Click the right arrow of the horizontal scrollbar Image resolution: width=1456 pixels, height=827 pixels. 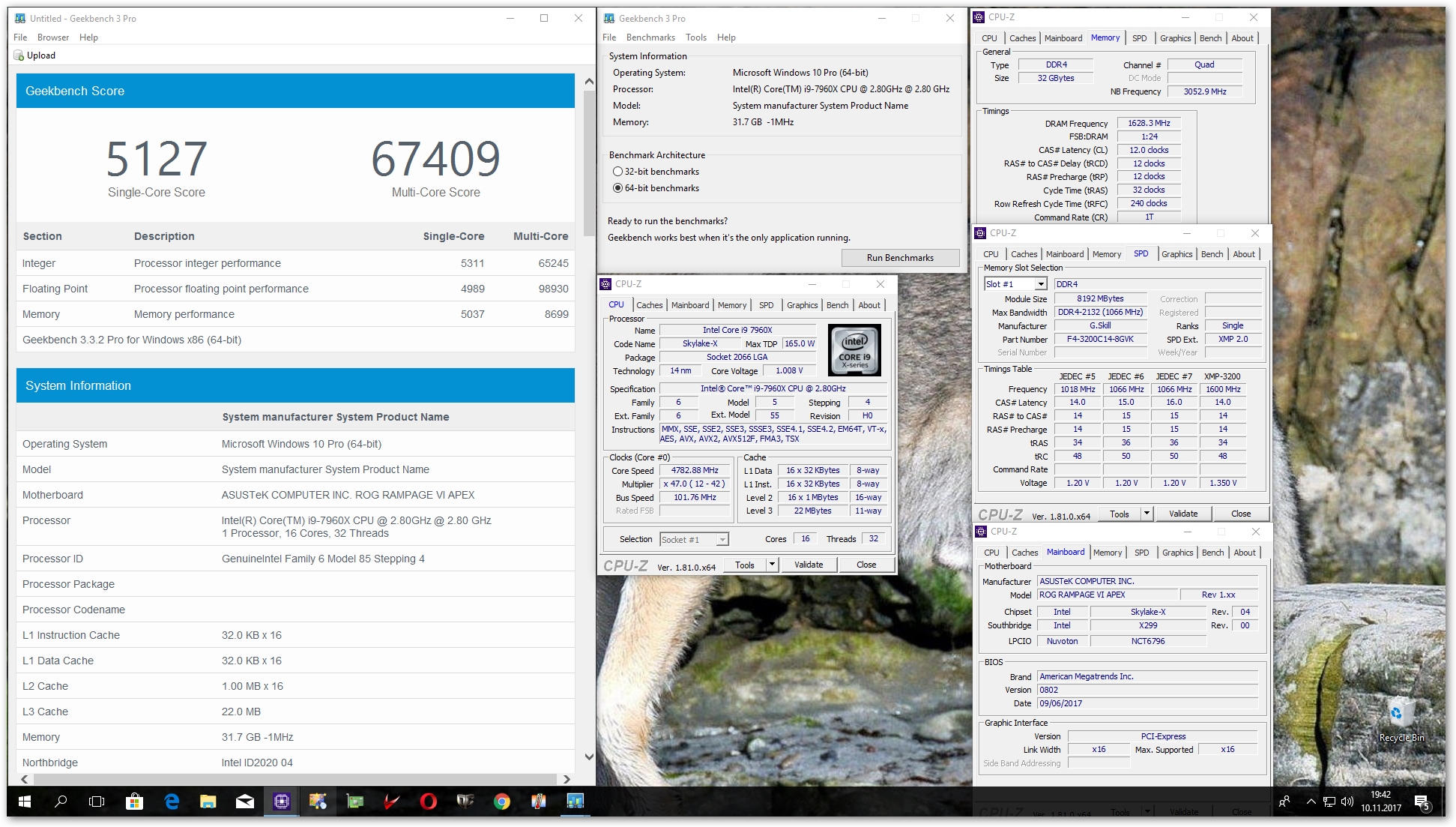[567, 779]
